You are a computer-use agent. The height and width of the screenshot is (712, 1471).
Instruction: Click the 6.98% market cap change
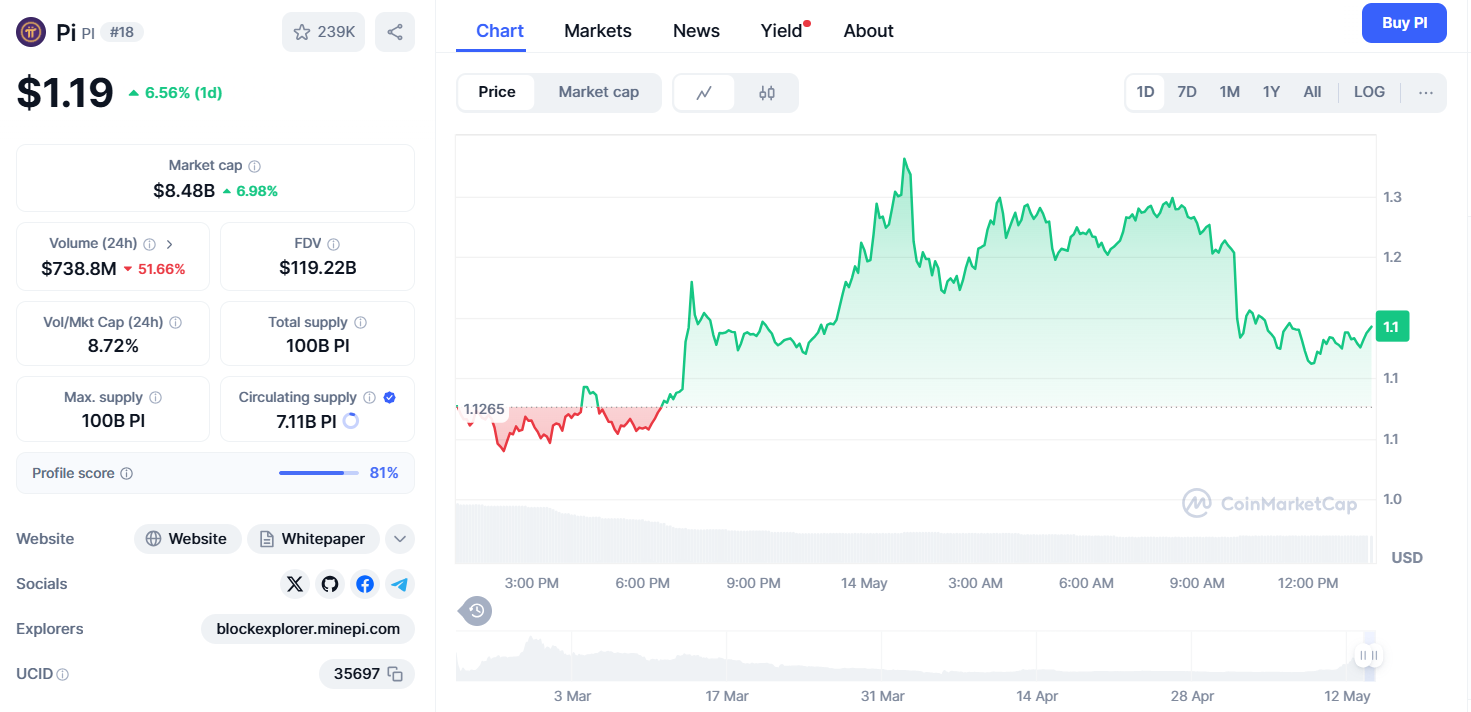click(x=250, y=191)
